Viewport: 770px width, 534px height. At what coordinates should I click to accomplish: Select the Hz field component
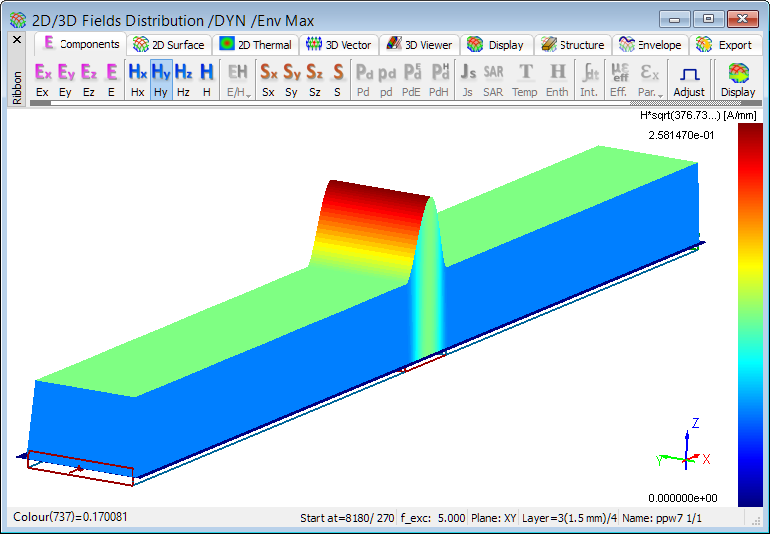[183, 79]
